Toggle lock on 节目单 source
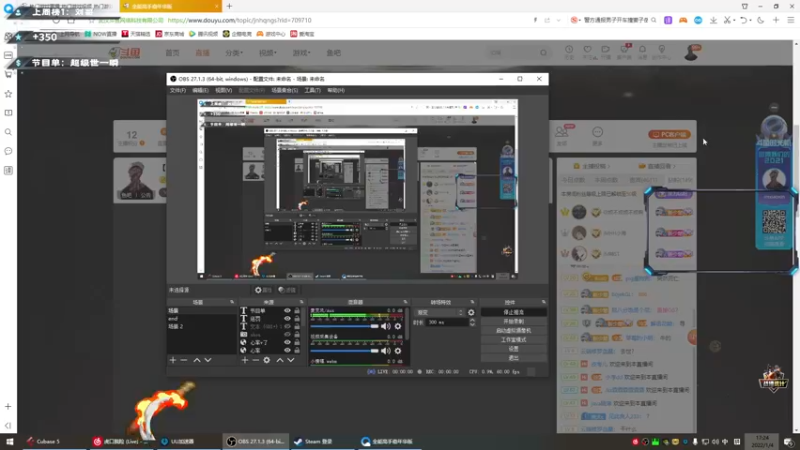Screen dimensions: 800x450 pyautogui.click(x=297, y=311)
